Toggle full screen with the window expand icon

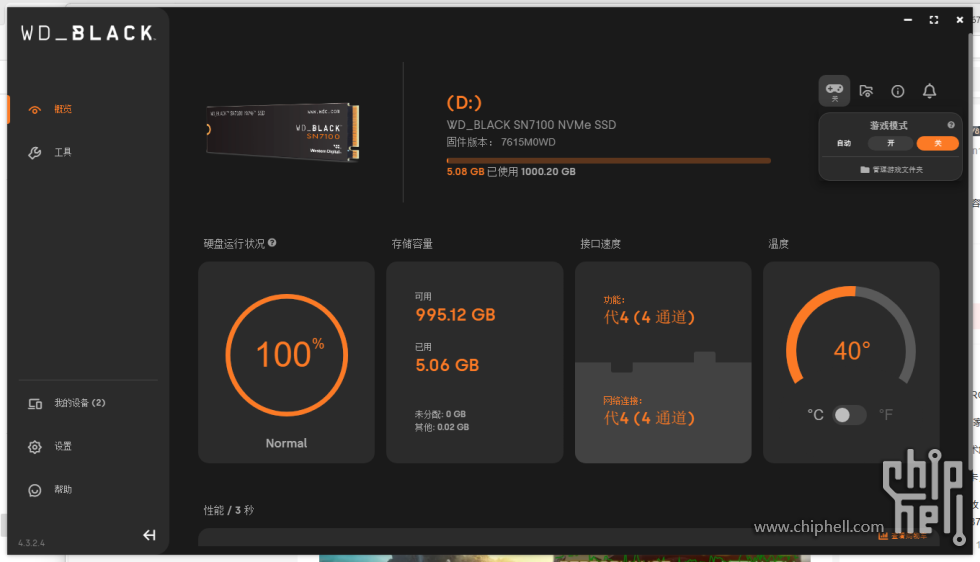point(934,20)
